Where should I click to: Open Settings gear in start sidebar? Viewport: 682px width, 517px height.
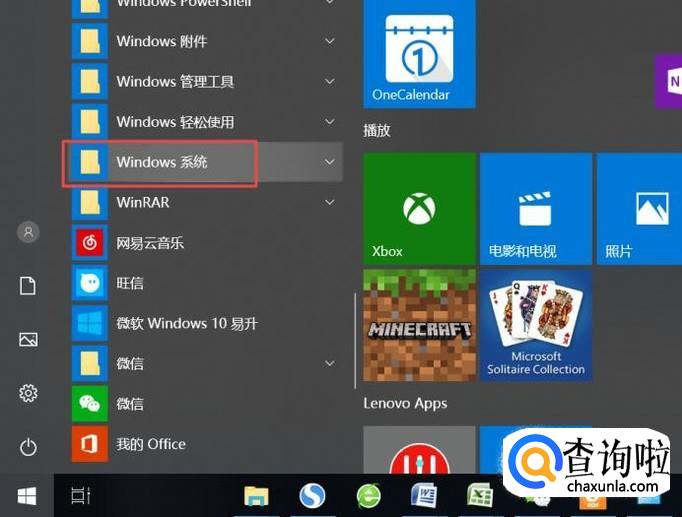click(x=28, y=393)
